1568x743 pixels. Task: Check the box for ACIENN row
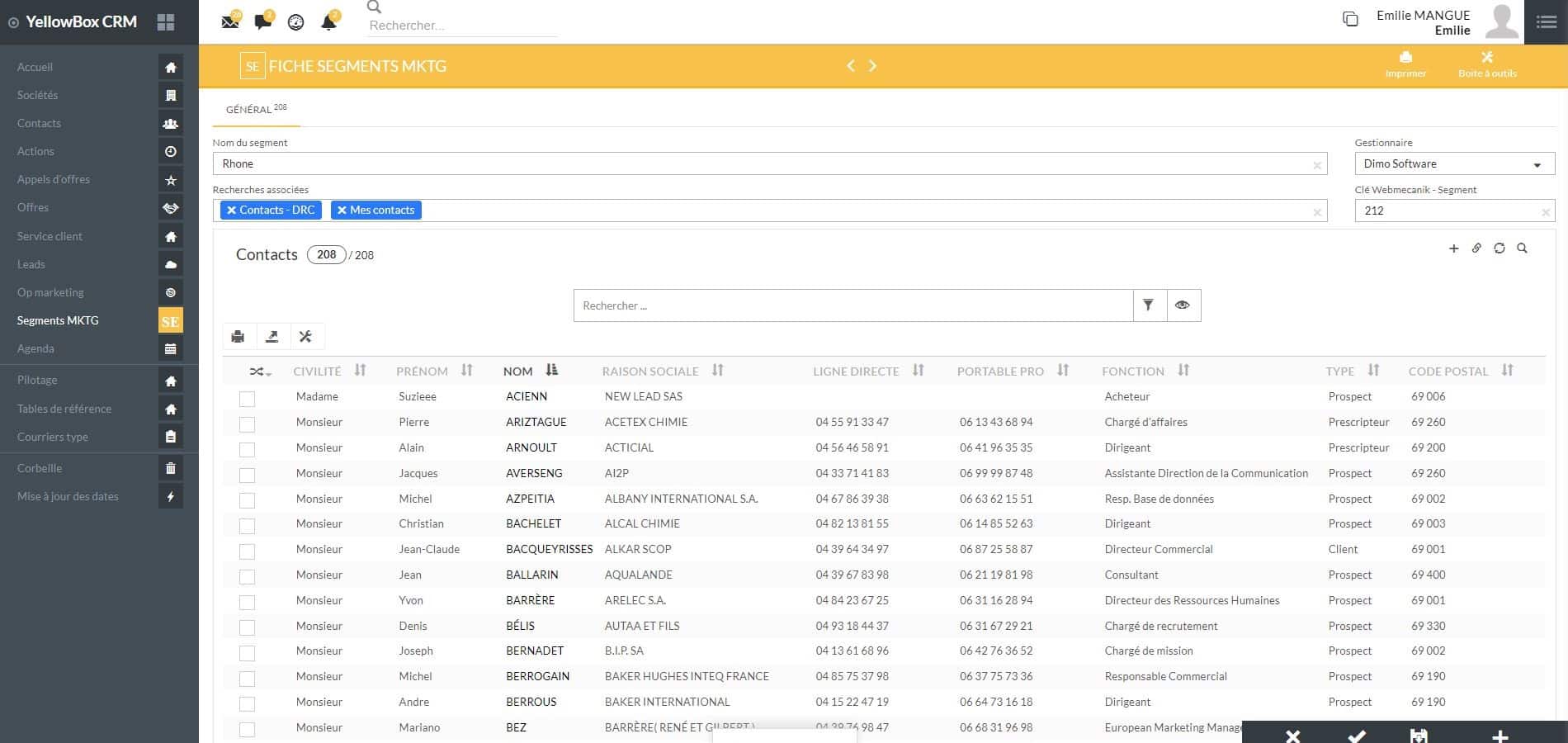click(x=247, y=399)
